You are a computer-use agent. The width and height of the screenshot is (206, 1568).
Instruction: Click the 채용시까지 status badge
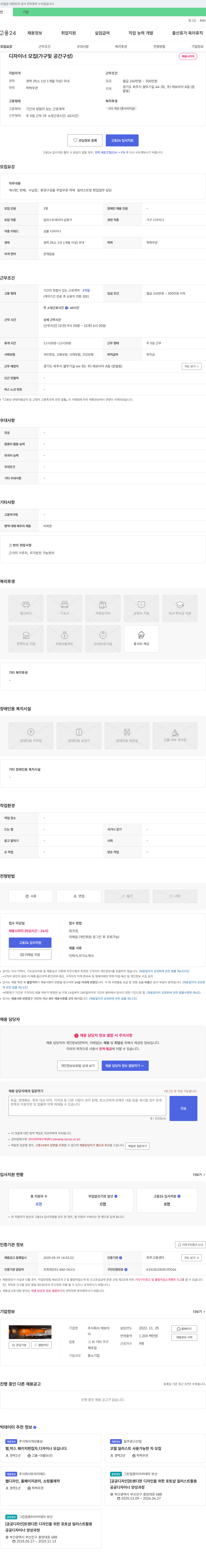pyautogui.click(x=188, y=57)
